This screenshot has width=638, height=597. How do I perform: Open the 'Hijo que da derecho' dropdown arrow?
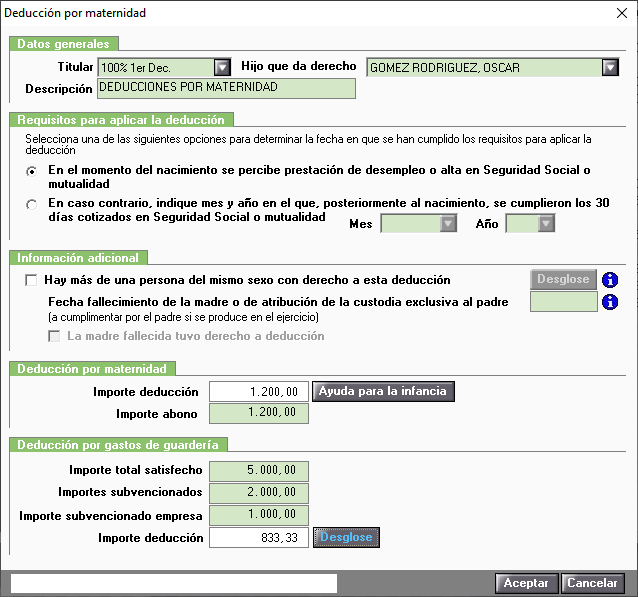(x=610, y=68)
